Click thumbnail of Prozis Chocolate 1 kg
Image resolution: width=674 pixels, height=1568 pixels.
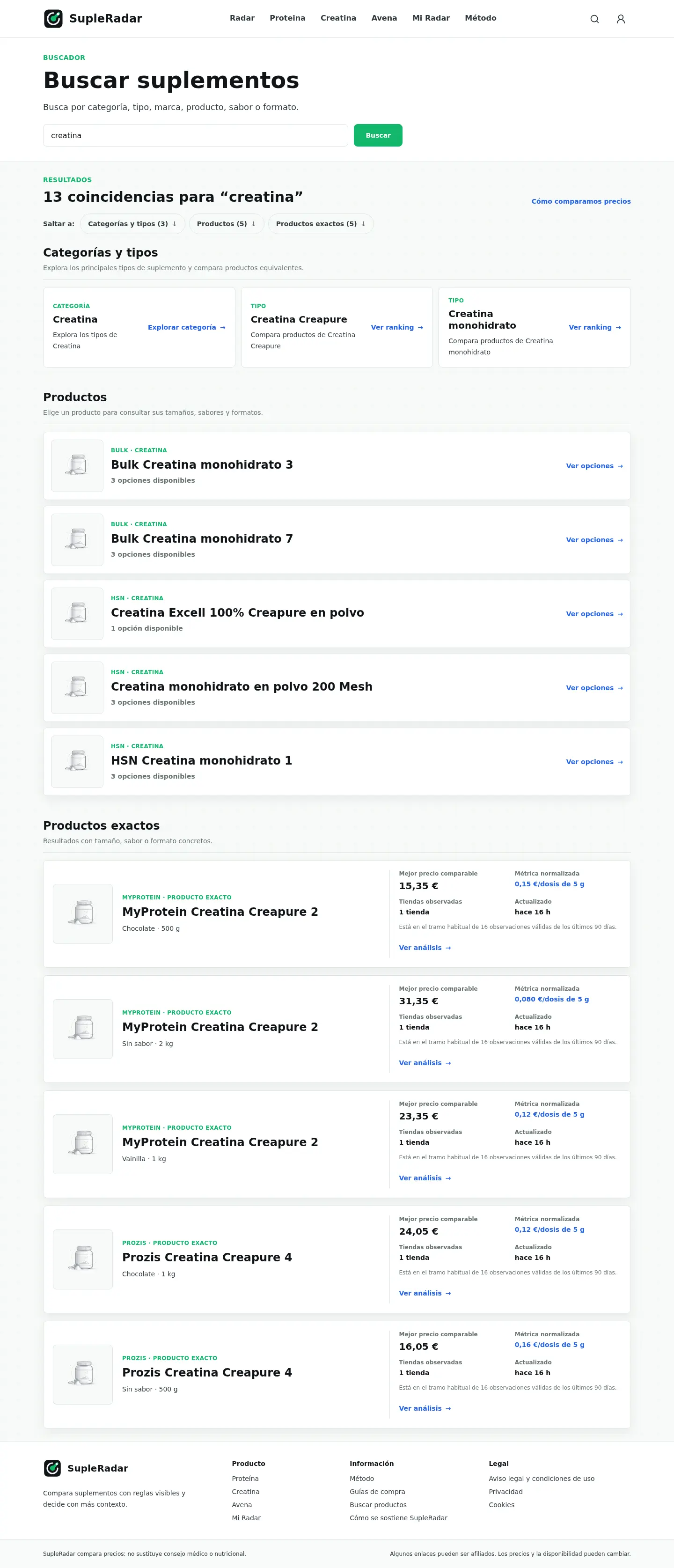[83, 1259]
